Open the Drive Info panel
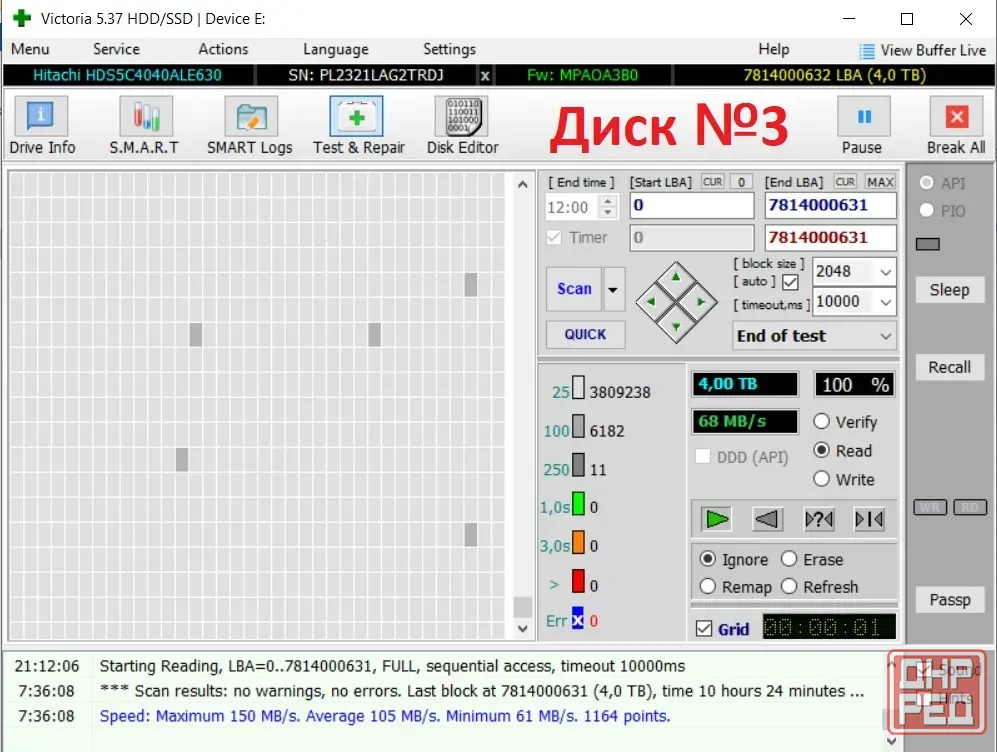Viewport: 997px width, 752px height. pos(41,126)
